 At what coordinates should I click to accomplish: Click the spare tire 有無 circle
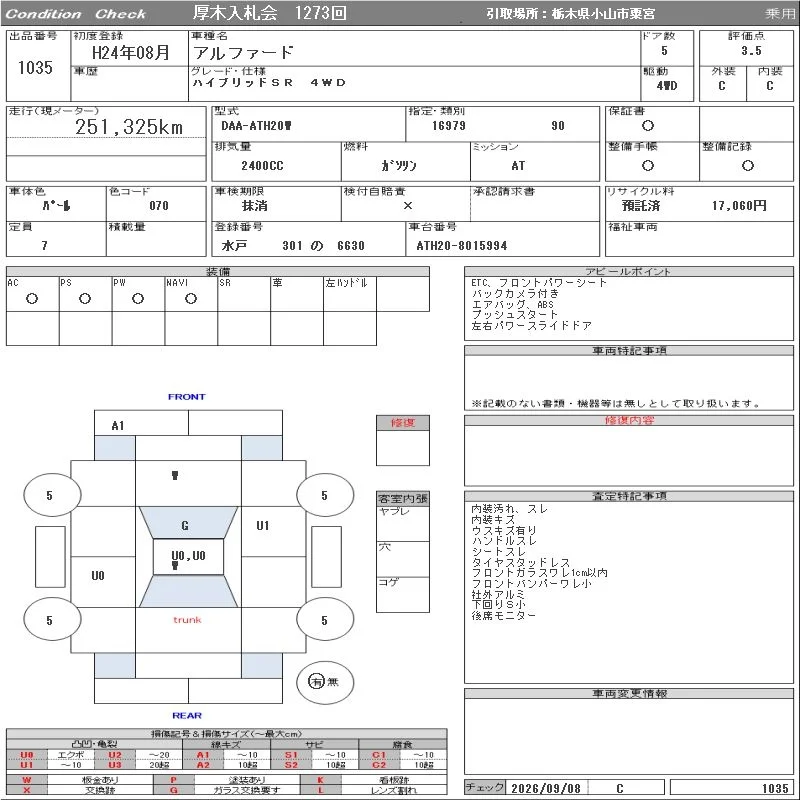(x=325, y=682)
